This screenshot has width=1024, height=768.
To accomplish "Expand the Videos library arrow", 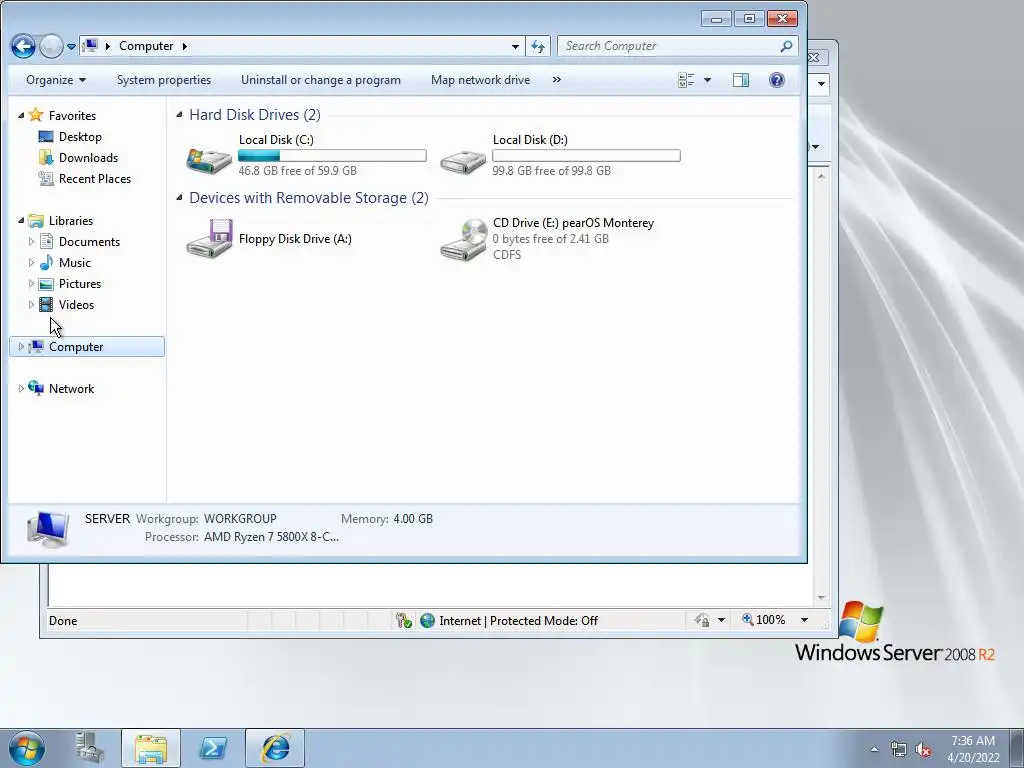I will pyautogui.click(x=31, y=304).
